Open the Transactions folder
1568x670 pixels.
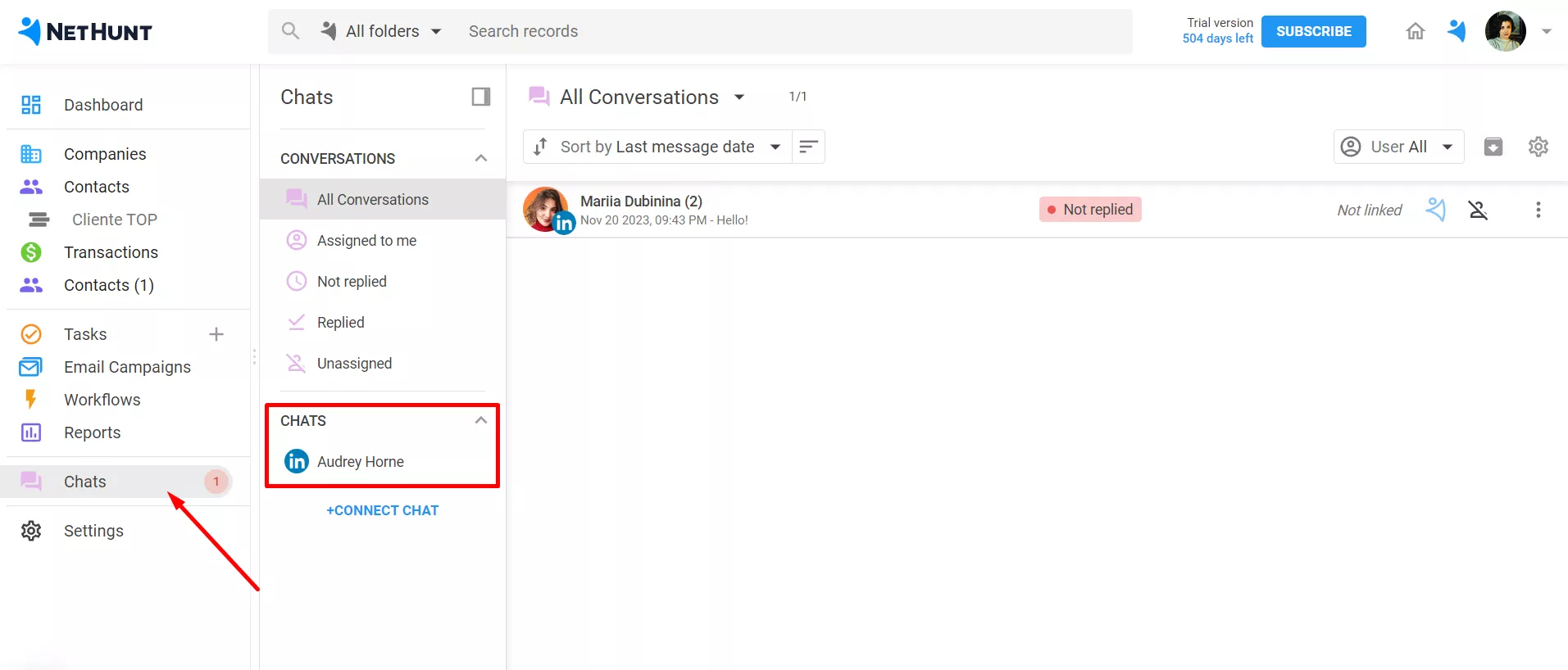point(111,252)
